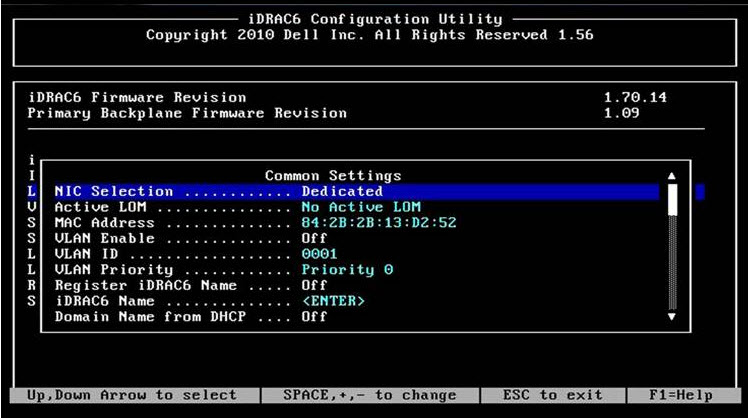The height and width of the screenshot is (418, 748).
Task: Select Register iDRAC6 Name label
Action: [x=145, y=285]
